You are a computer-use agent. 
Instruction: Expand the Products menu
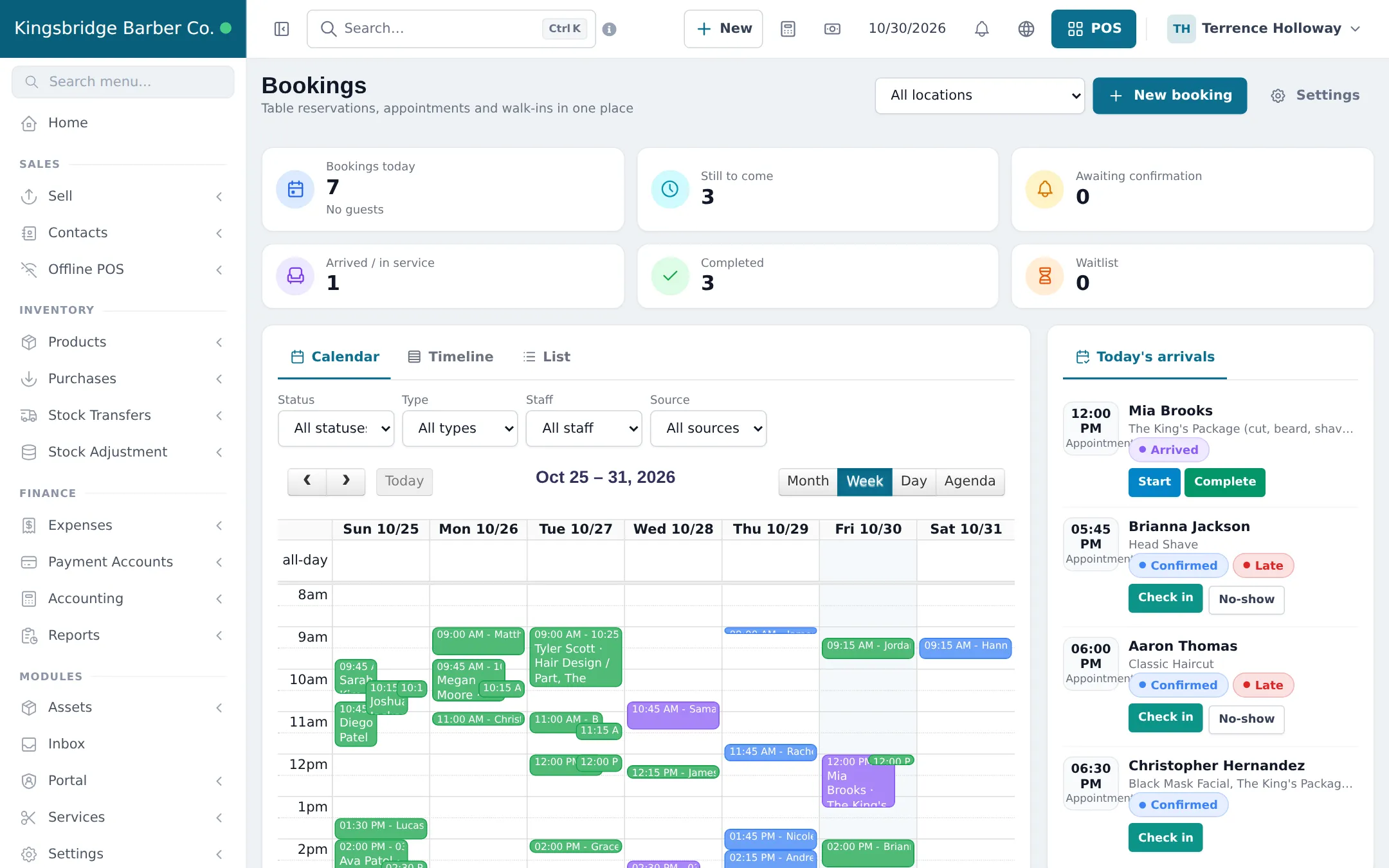122,342
